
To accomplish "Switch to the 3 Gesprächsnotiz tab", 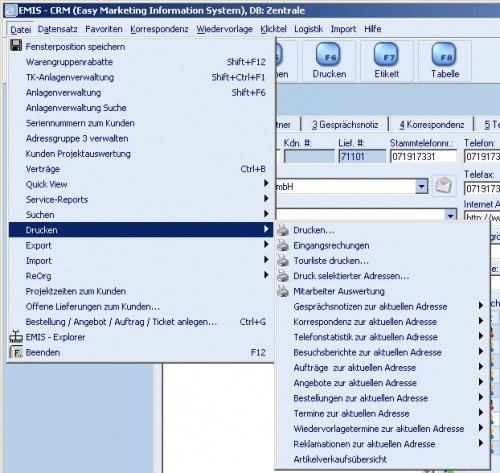I will [x=345, y=125].
